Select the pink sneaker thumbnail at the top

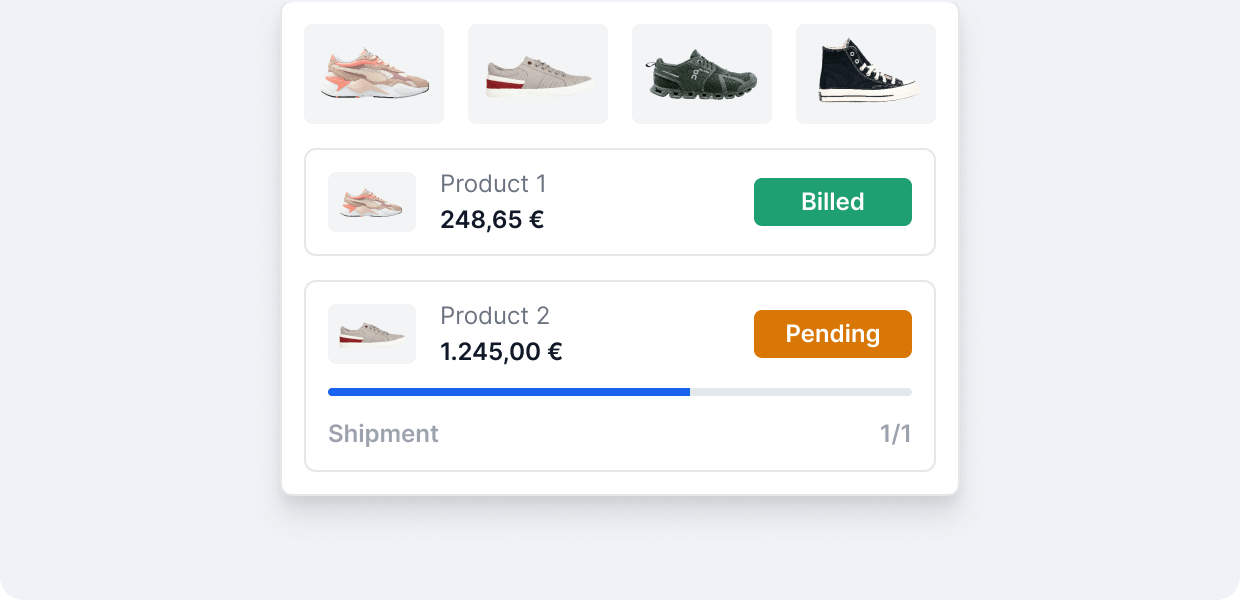click(374, 73)
